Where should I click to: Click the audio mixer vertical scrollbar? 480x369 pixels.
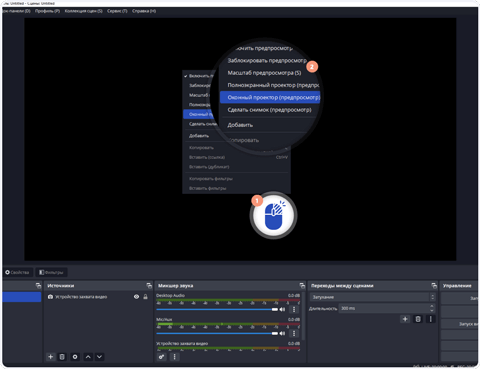[303, 317]
